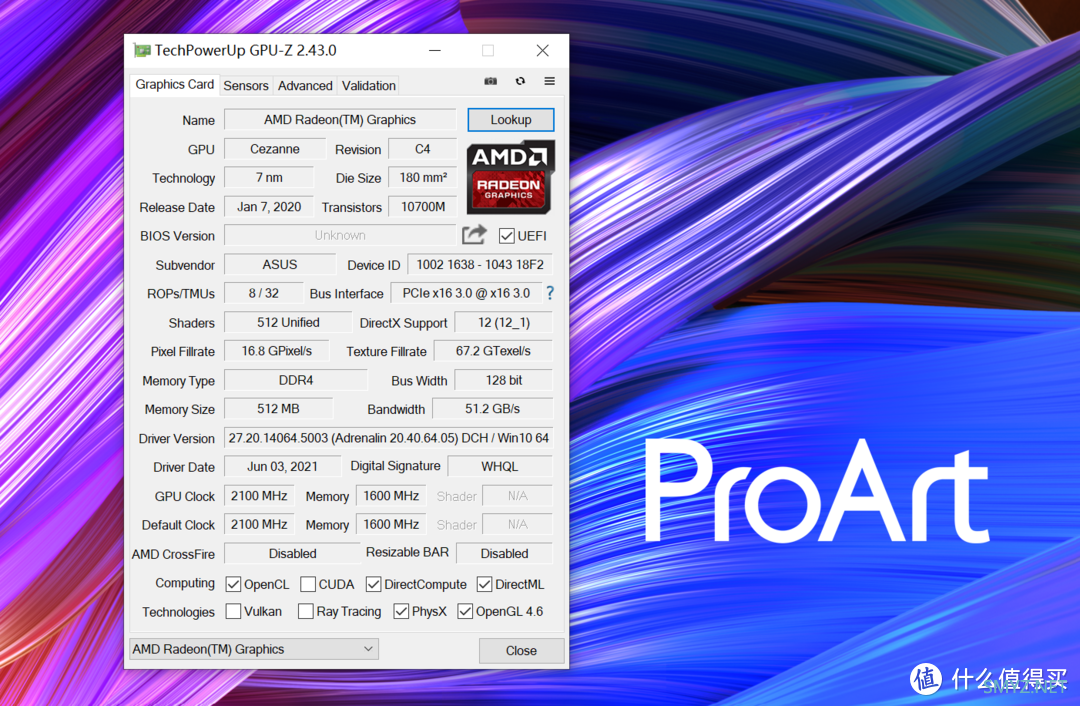This screenshot has height=706, width=1080.
Task: Click the Texture Fillrate value 67.2 GTexel/s
Action: 493,351
